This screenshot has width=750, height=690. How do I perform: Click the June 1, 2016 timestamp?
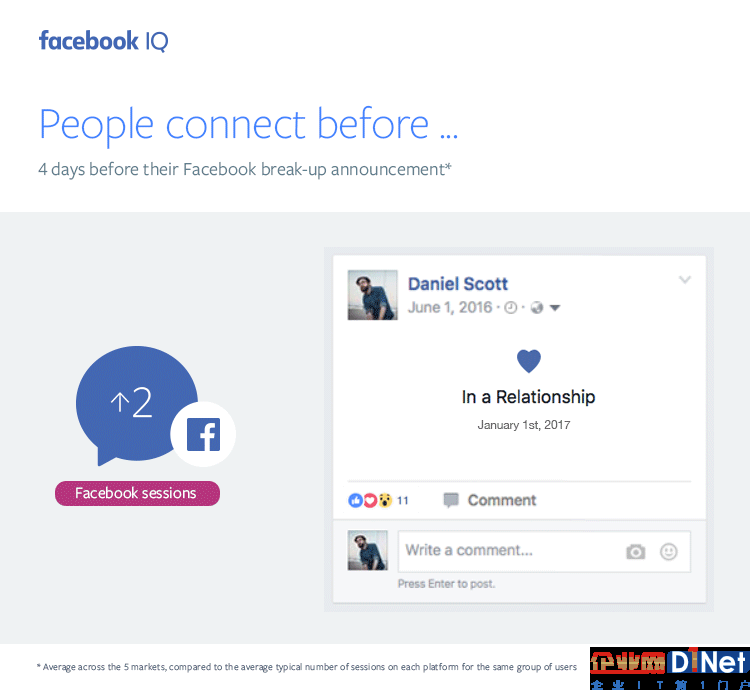450,307
